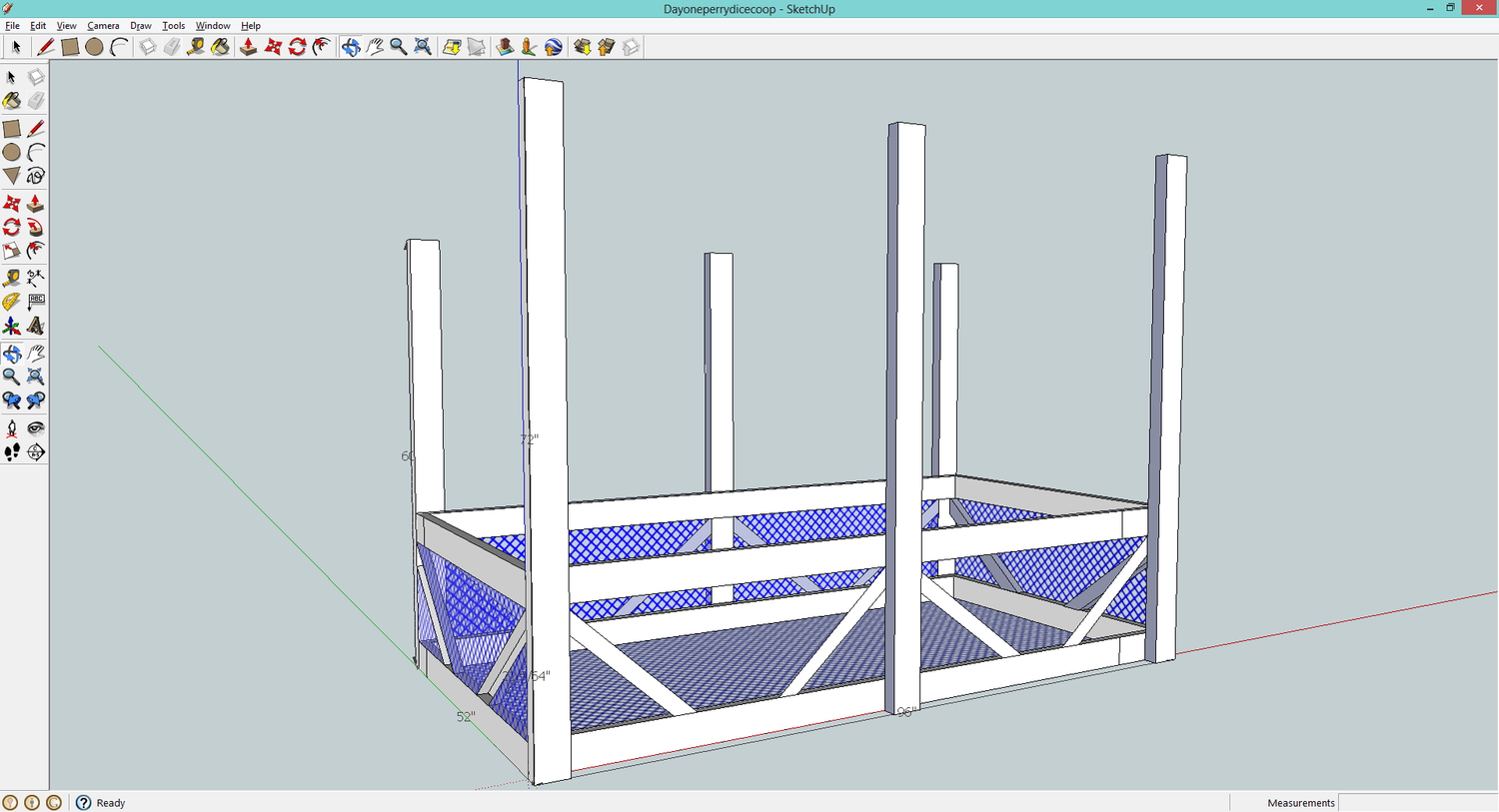The image size is (1499, 812).
Task: Toggle the Instructor help icon in status bar
Action: click(84, 803)
